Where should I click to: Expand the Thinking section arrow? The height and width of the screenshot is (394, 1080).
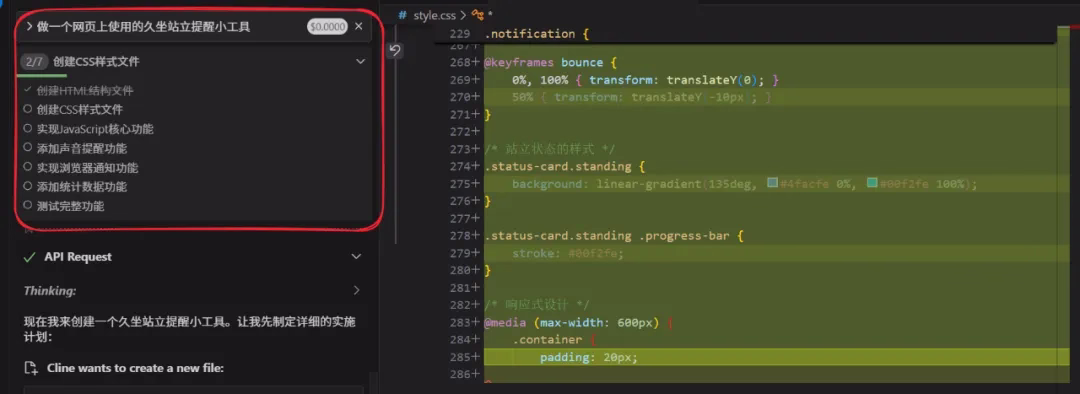(356, 291)
